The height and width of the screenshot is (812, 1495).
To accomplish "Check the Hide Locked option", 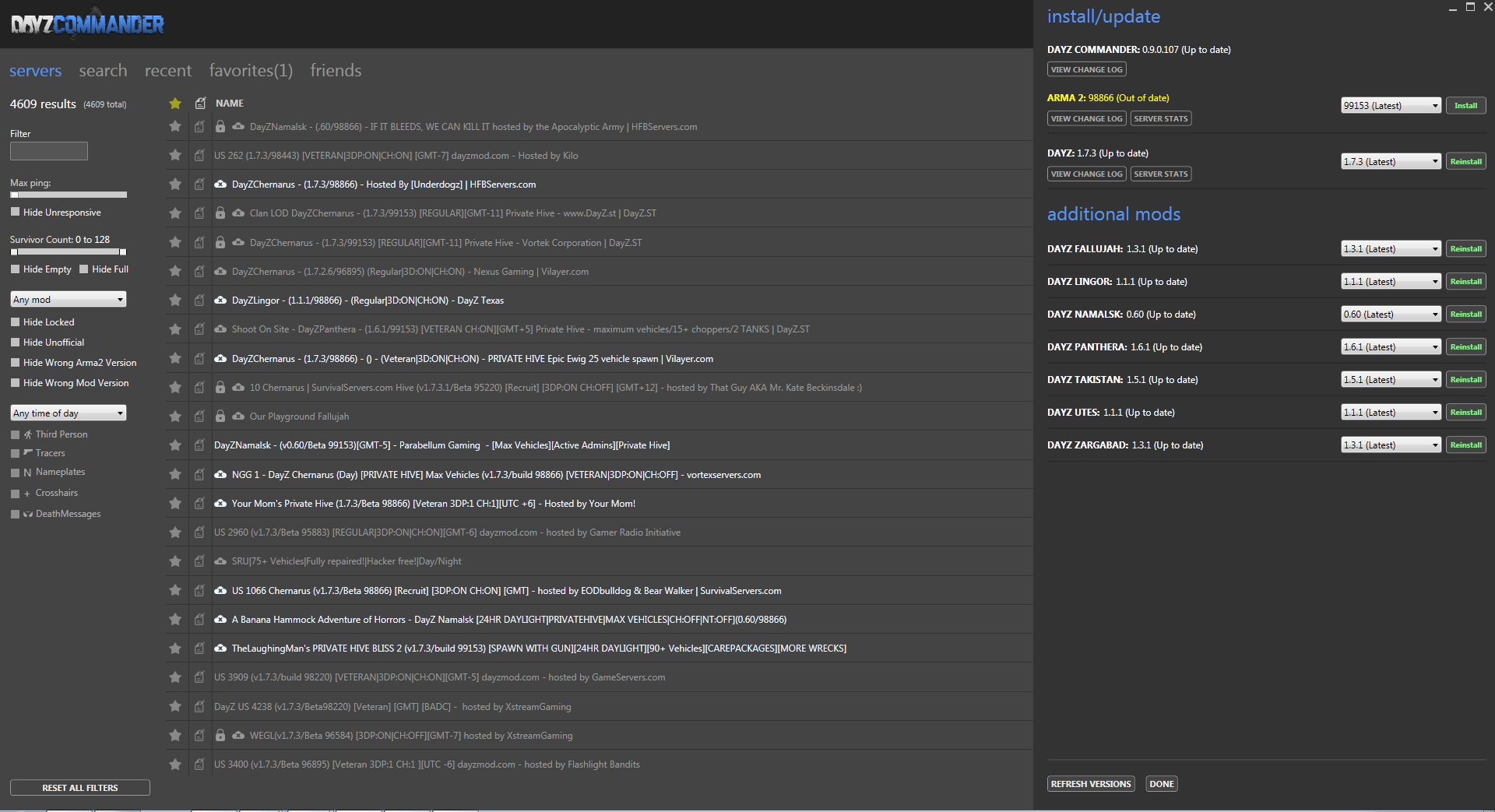I will click(15, 322).
